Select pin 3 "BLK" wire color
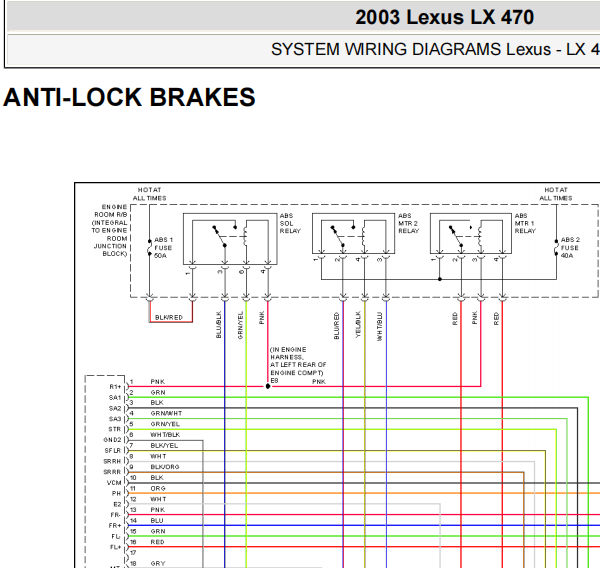This screenshot has height=568, width=600. (x=157, y=403)
